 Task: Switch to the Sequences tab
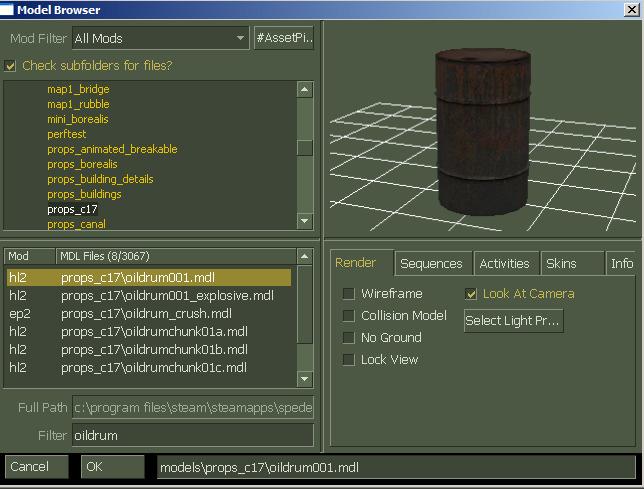(x=433, y=264)
